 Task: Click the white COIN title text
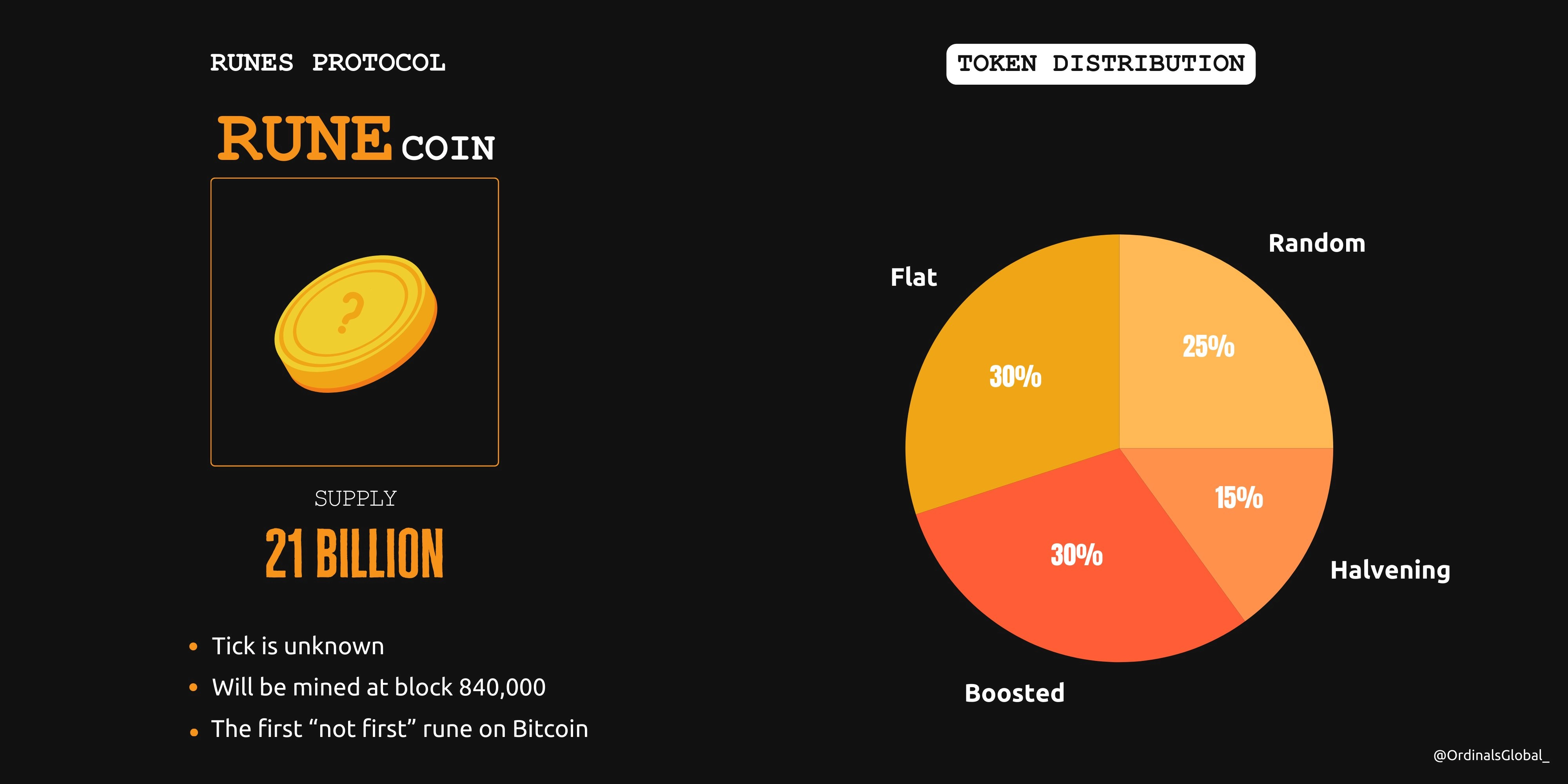[x=448, y=148]
